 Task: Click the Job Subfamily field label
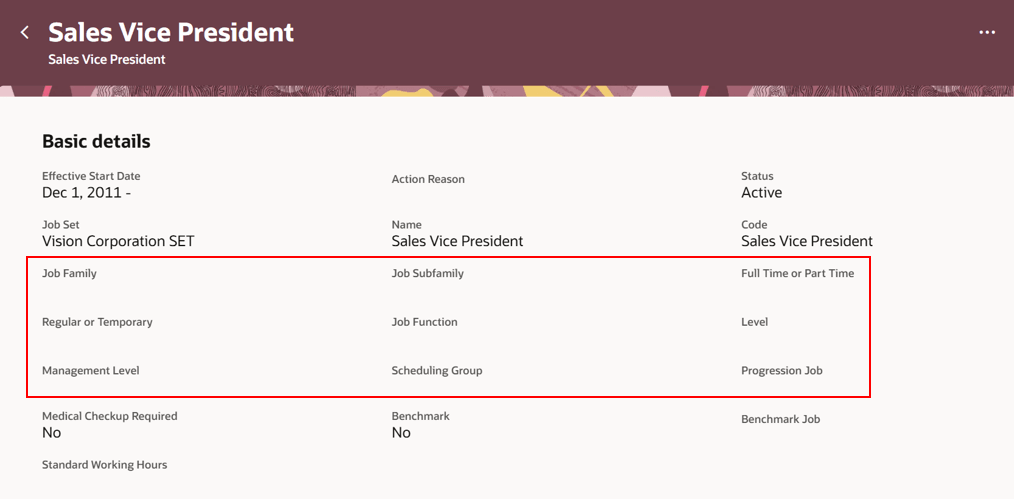427,273
